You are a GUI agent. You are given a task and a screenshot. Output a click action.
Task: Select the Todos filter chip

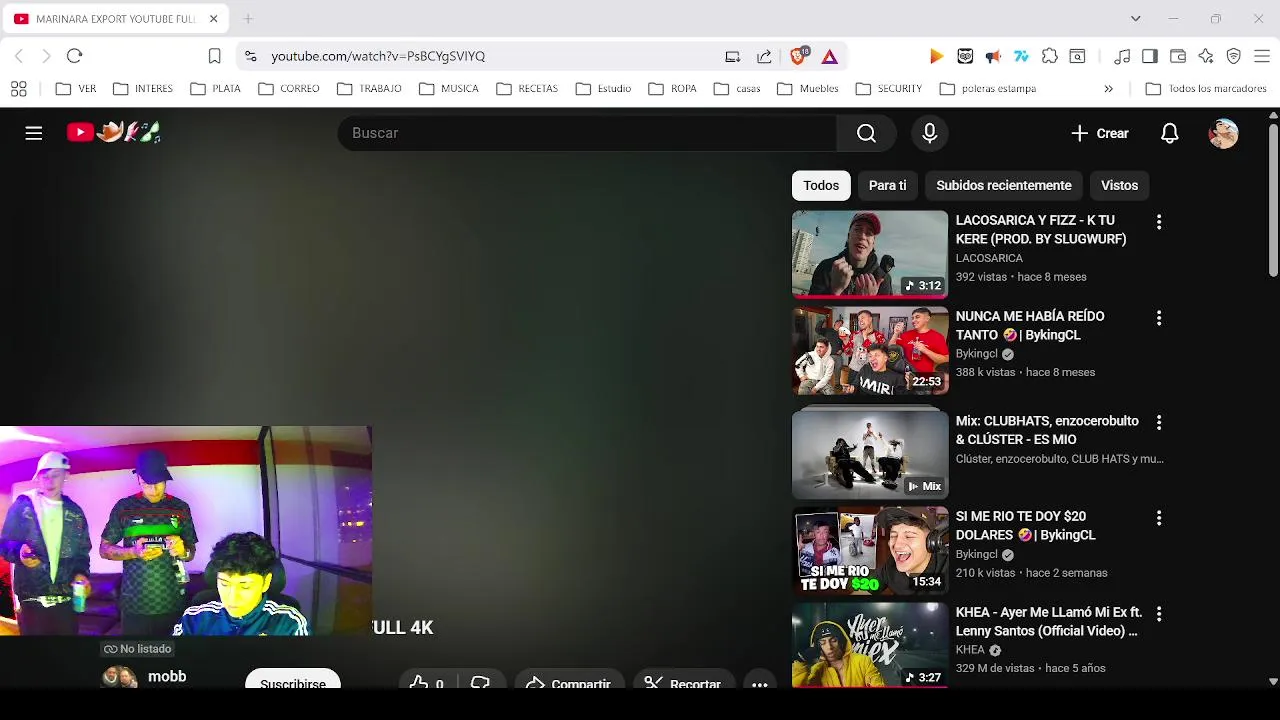point(821,185)
